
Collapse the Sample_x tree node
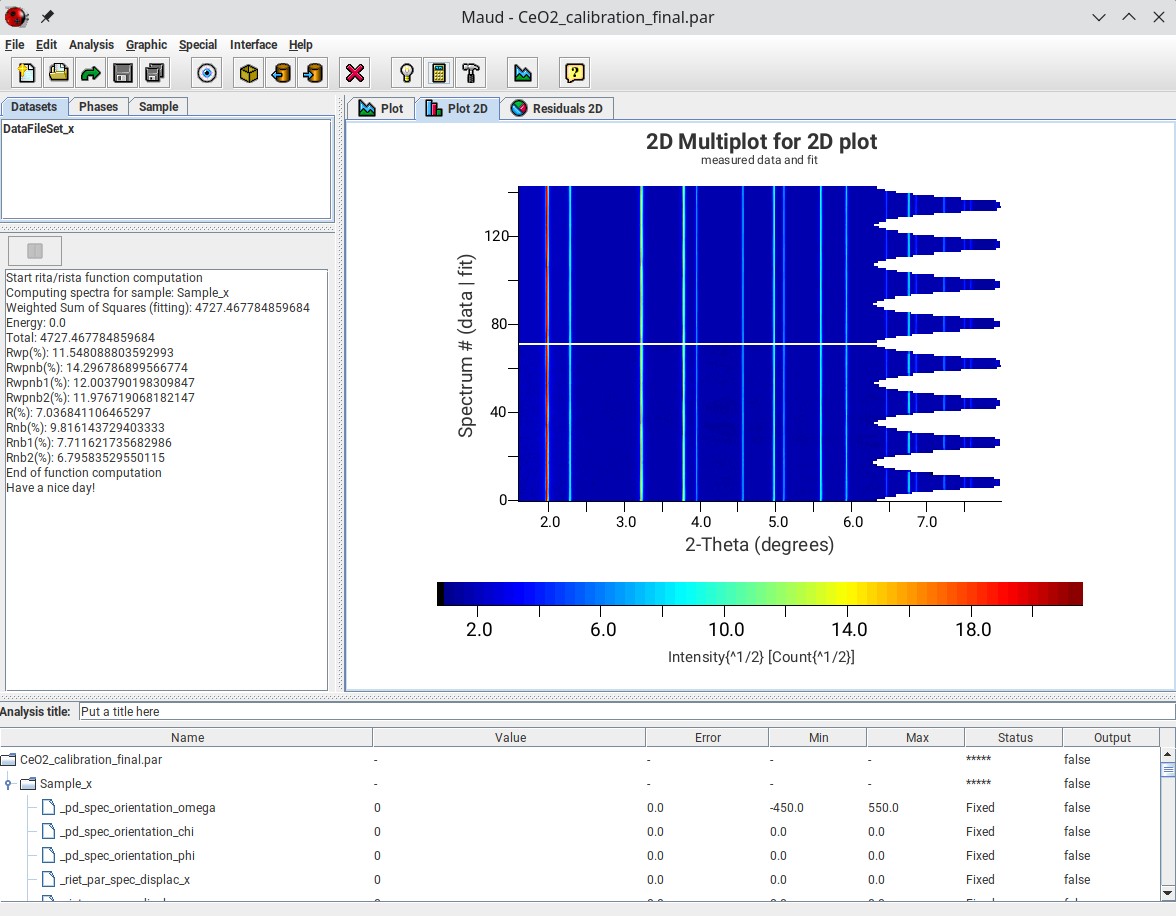point(9,784)
